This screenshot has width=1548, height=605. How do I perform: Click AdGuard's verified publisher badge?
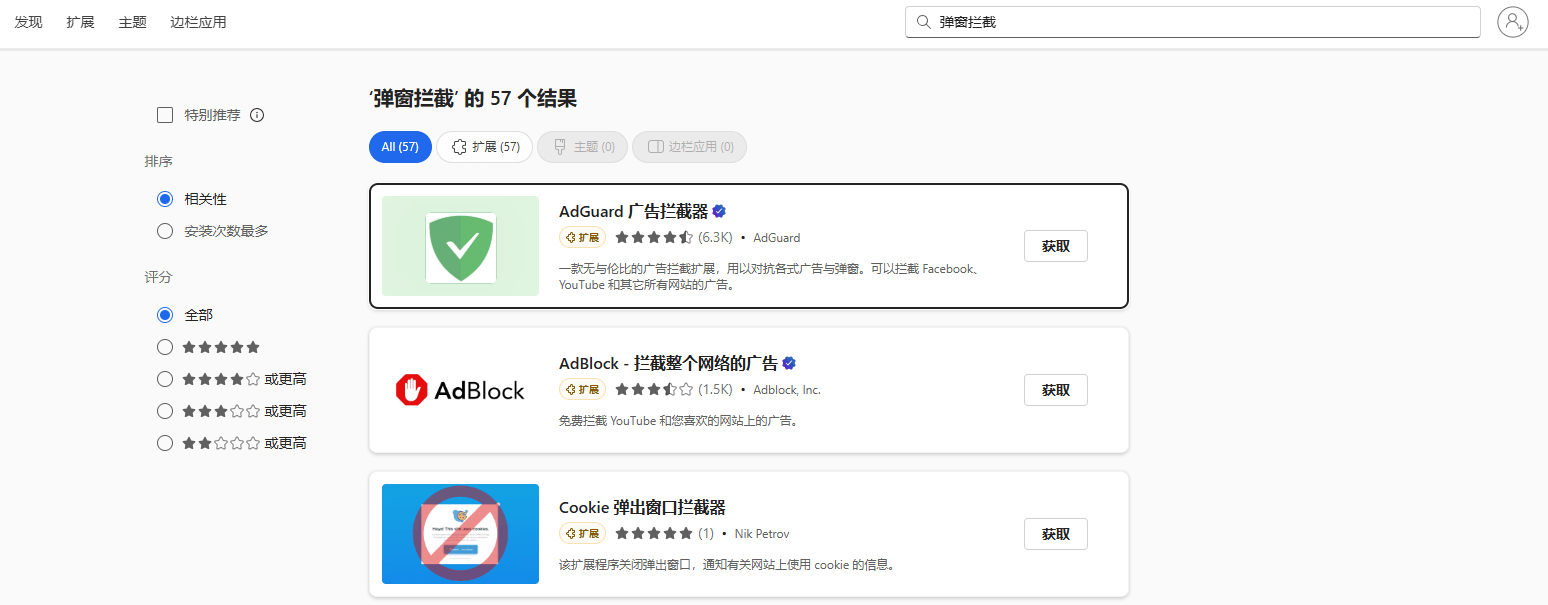[720, 210]
